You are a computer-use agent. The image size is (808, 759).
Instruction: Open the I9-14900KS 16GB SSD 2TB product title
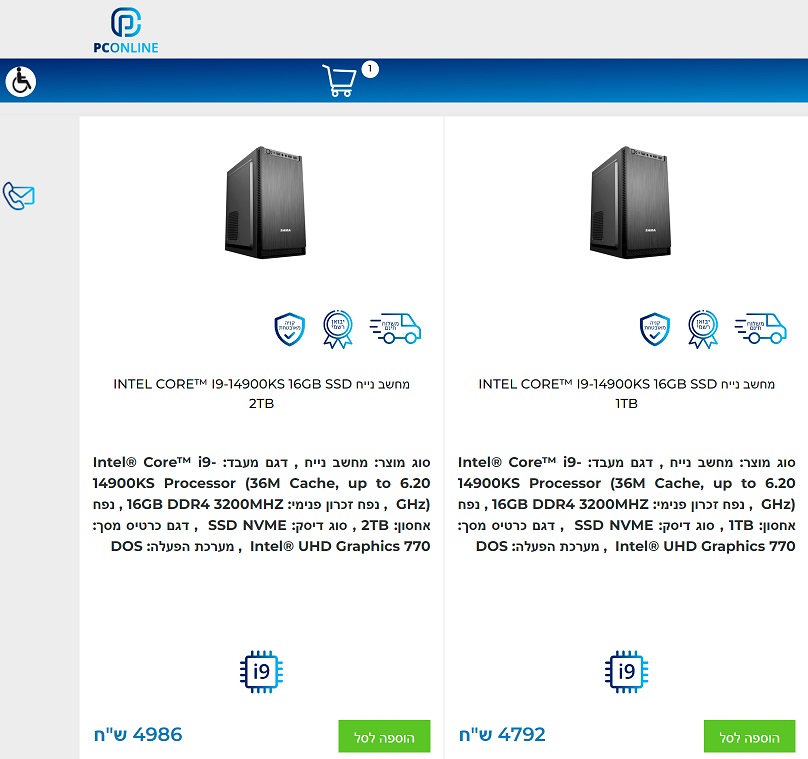click(261, 394)
